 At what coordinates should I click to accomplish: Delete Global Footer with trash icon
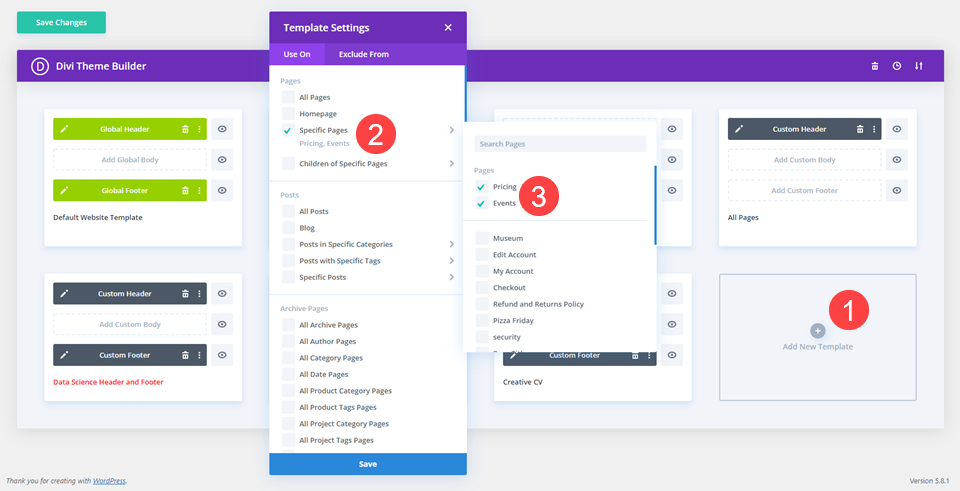pos(185,190)
